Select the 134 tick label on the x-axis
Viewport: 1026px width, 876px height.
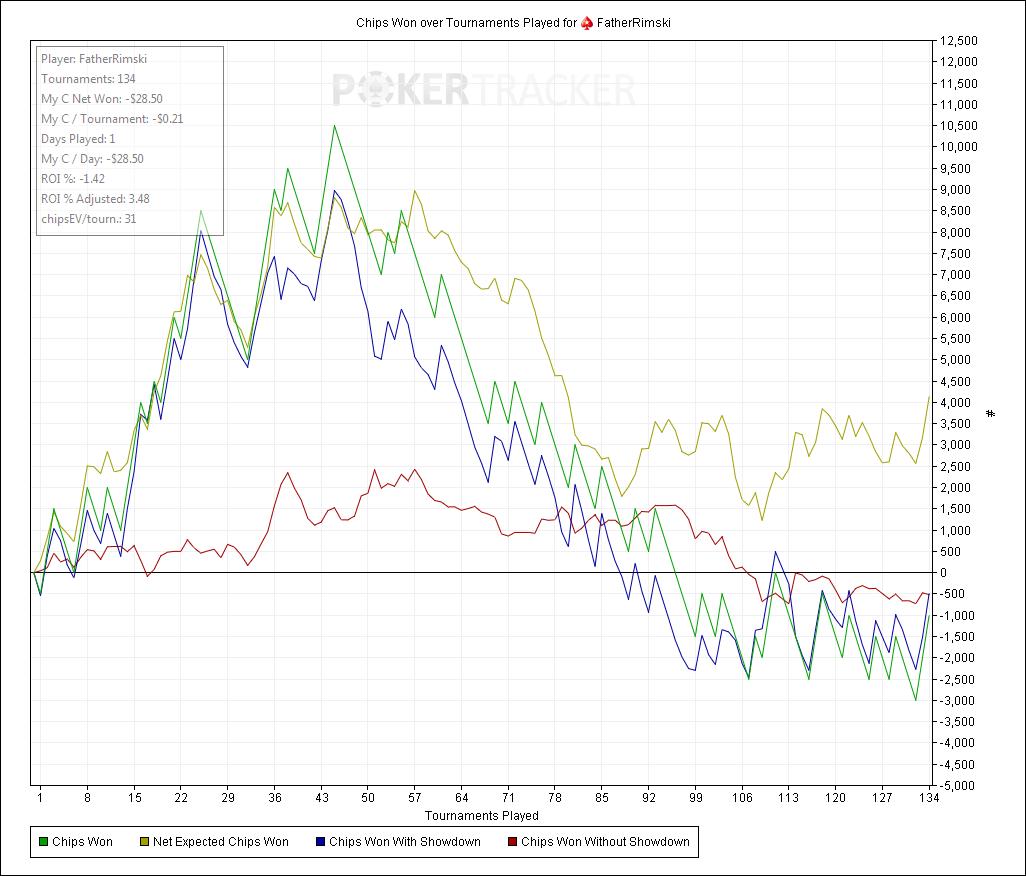pos(931,798)
